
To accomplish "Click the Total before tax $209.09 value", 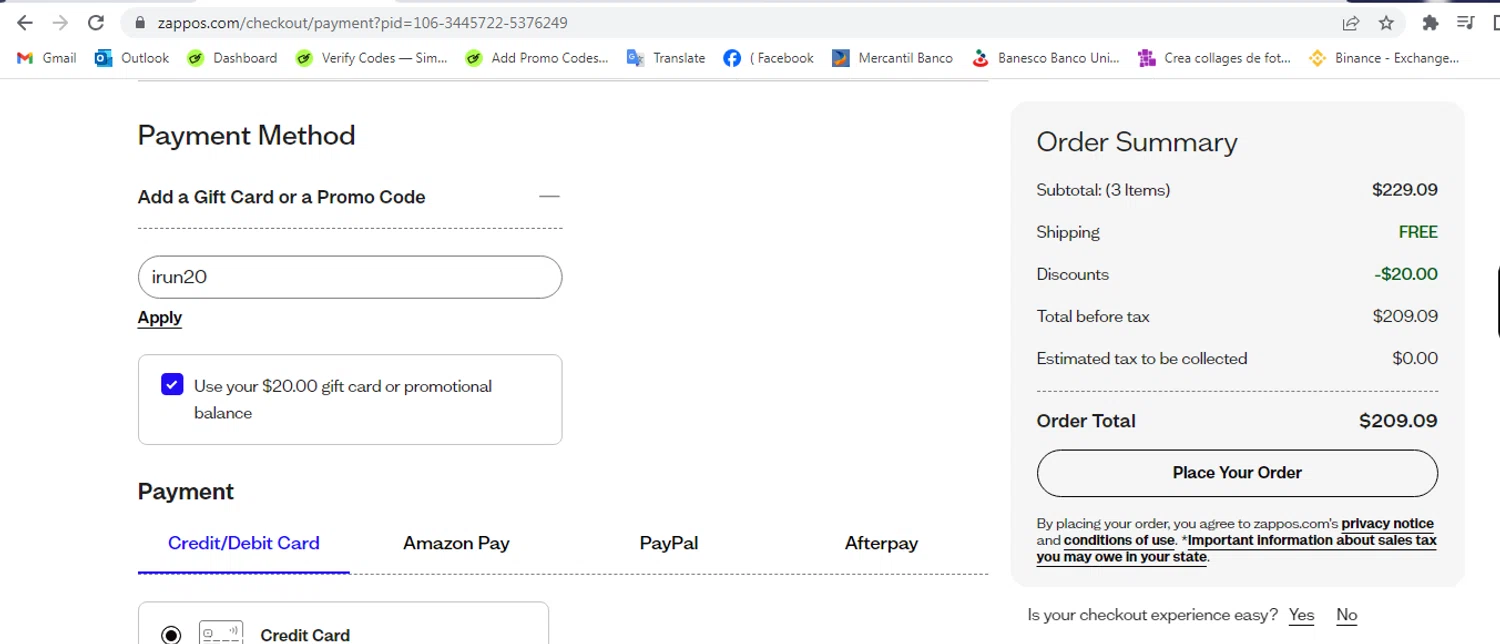I will point(1405,316).
